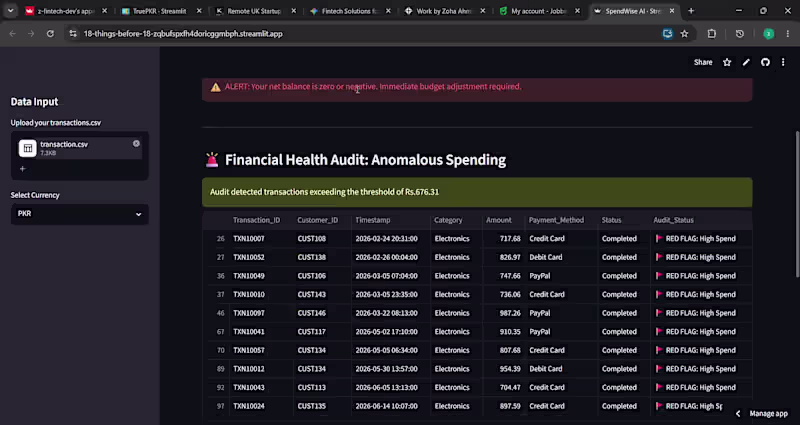Screen dimensions: 800x425
Task: Open the green profile avatar
Action: pyautogui.click(x=768, y=34)
